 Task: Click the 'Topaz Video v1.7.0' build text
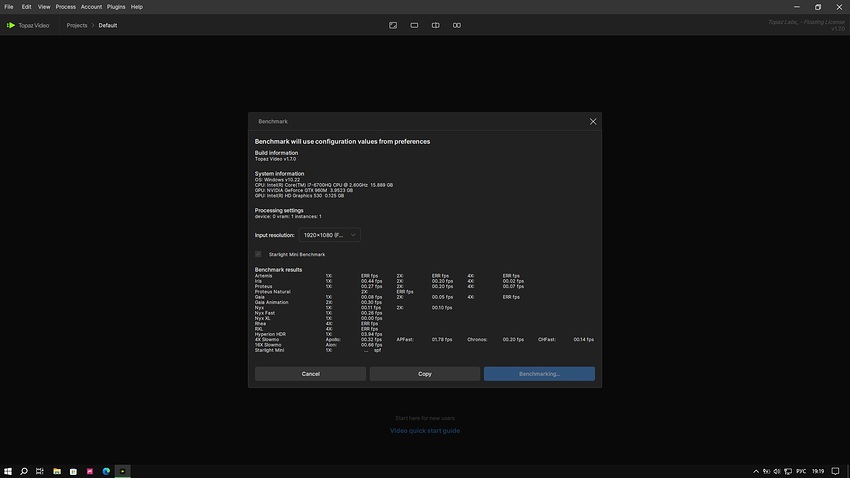(x=275, y=159)
